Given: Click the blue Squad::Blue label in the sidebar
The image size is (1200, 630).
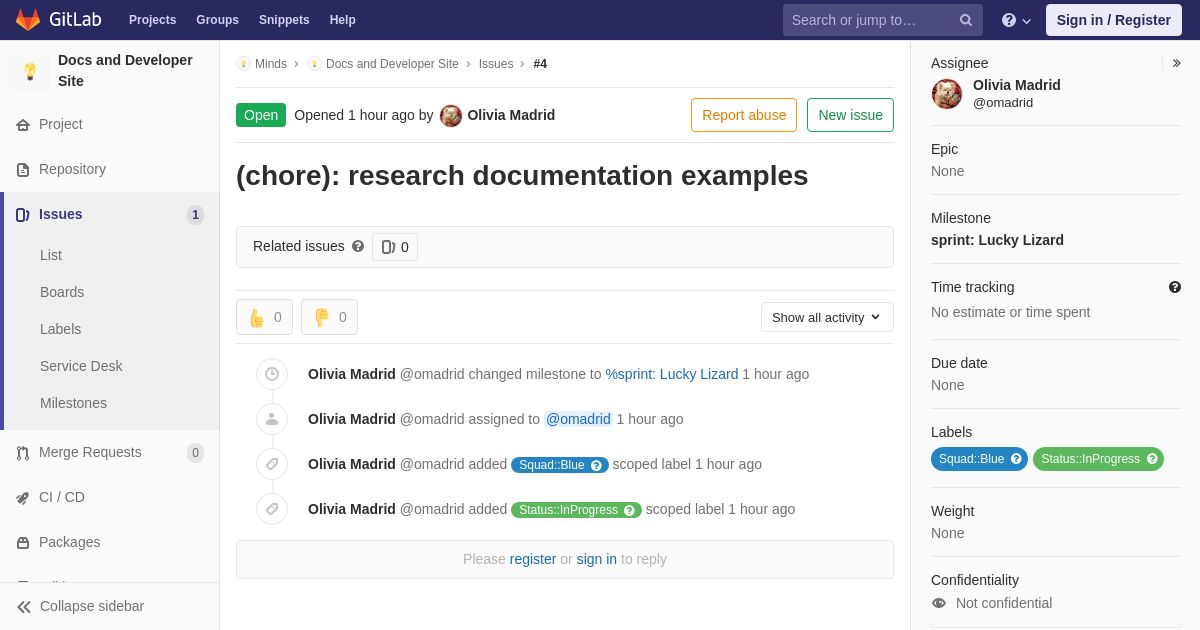Looking at the screenshot, I should (x=971, y=459).
